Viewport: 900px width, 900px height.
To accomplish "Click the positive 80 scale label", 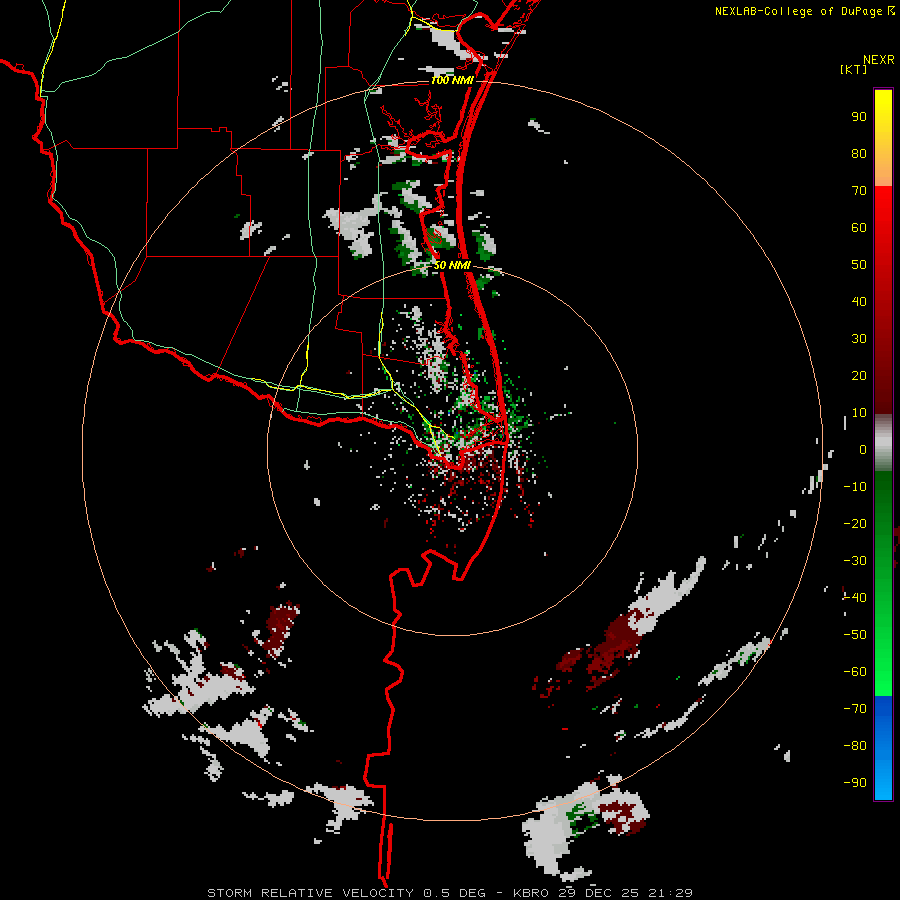I will [859, 154].
